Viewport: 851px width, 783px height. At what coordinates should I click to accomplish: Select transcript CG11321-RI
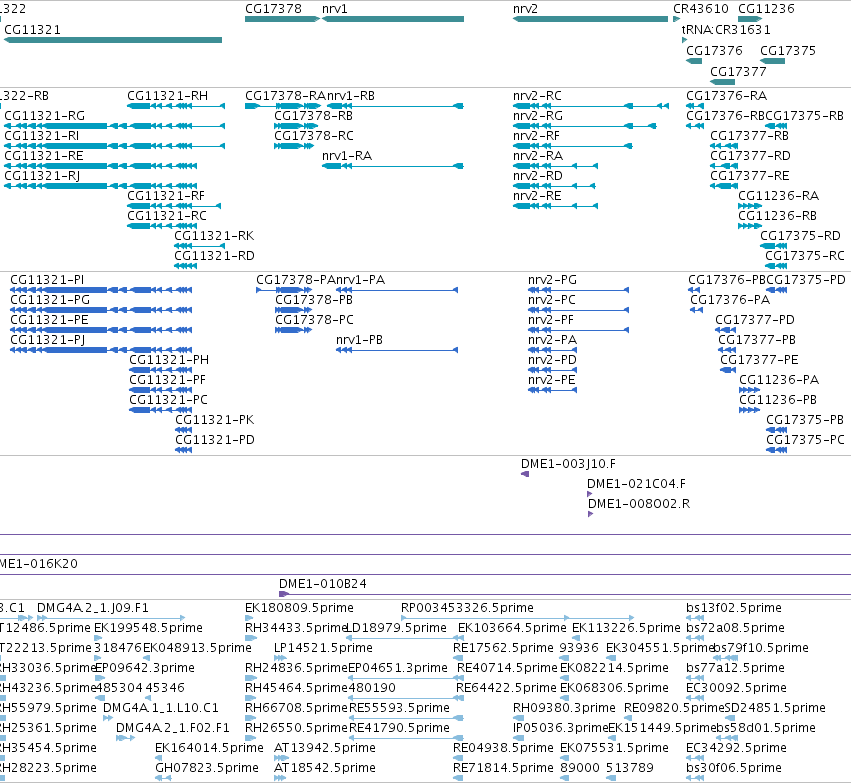coord(42,136)
